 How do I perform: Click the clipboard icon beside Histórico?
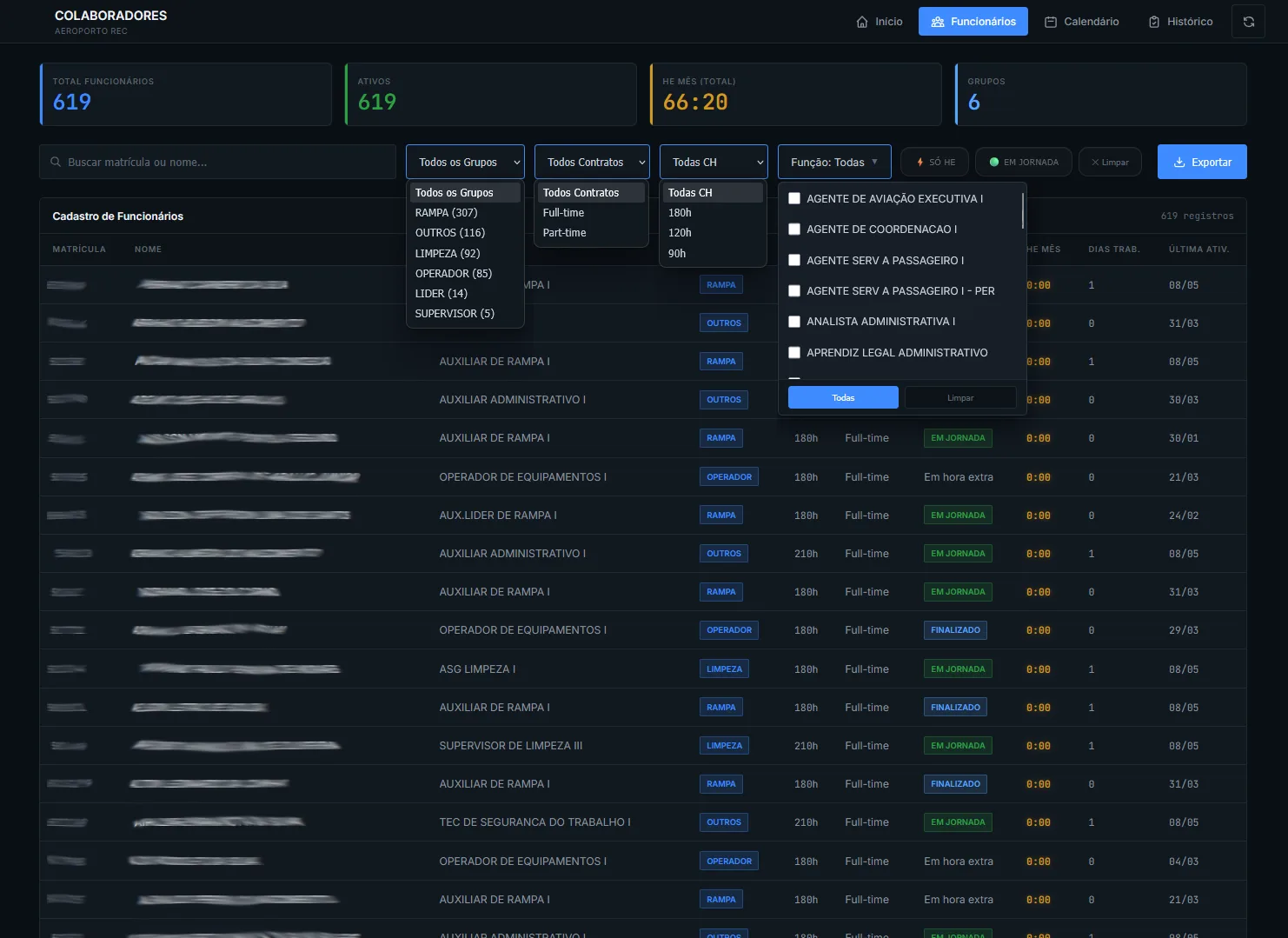[1154, 22]
